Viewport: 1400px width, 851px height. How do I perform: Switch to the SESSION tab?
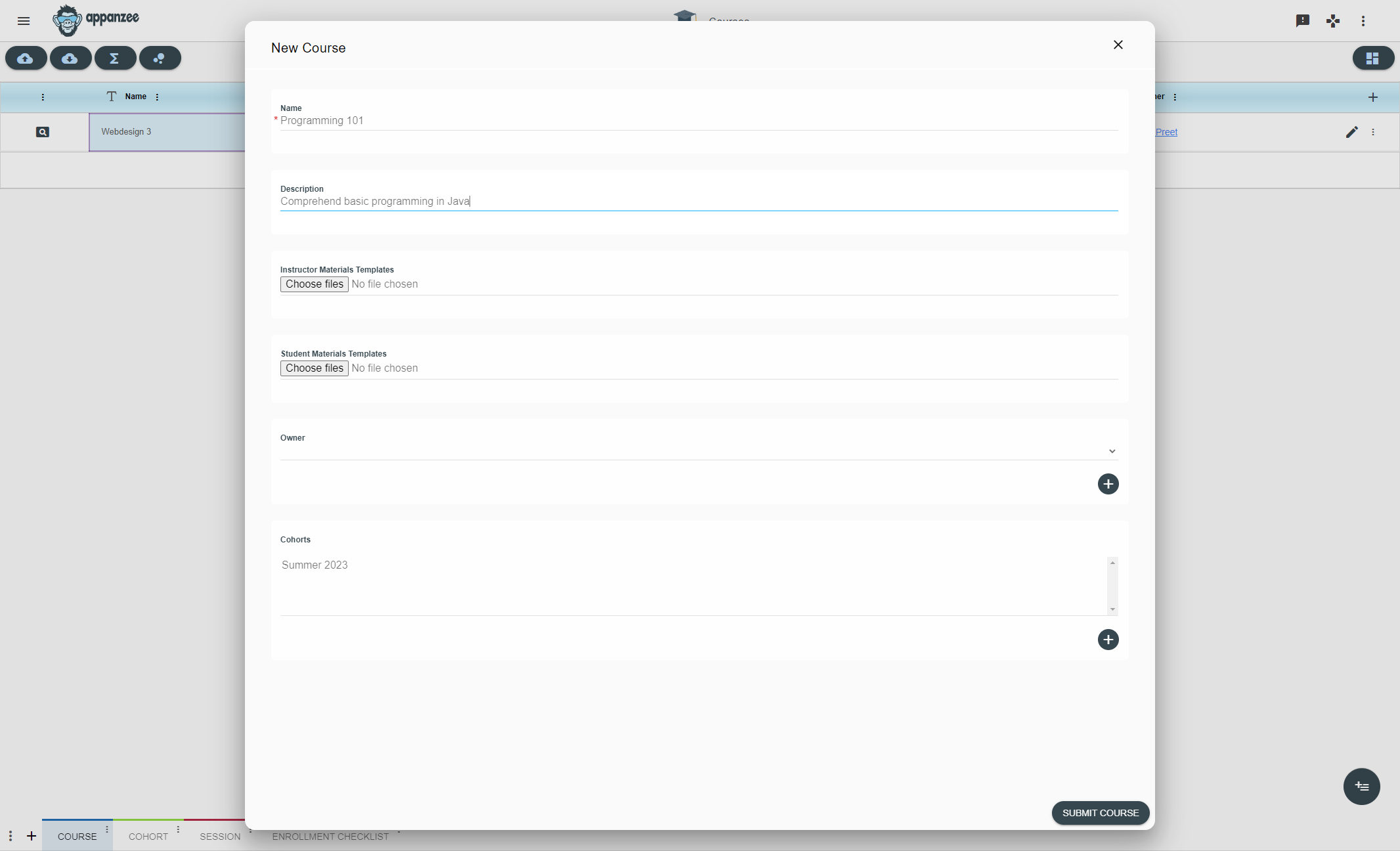tap(220, 837)
